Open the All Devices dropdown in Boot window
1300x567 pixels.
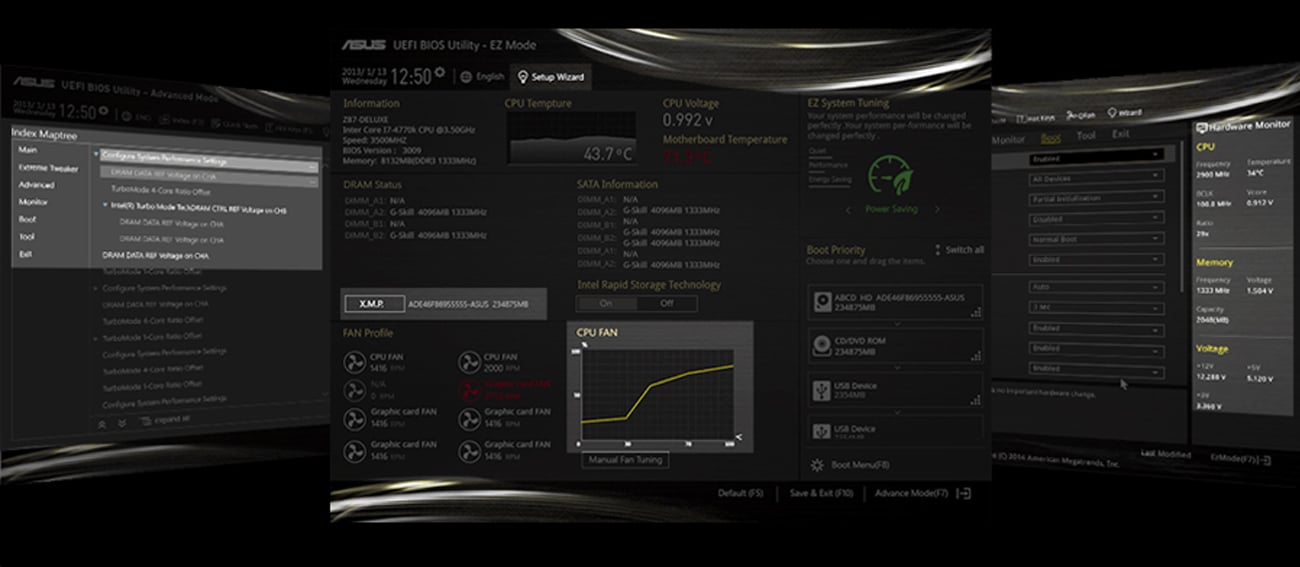(x=1095, y=178)
